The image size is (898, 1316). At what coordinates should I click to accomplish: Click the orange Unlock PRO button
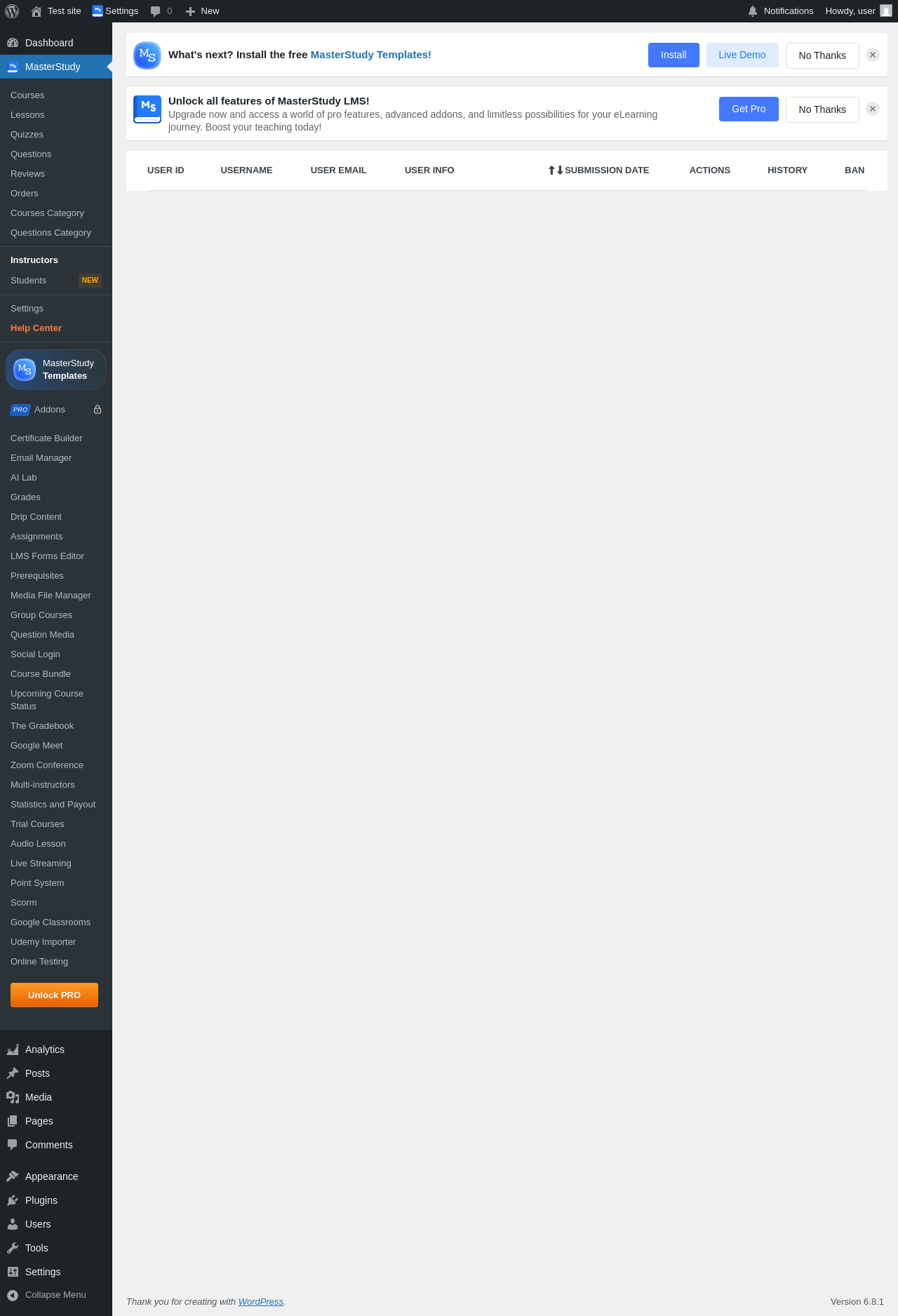click(x=54, y=995)
